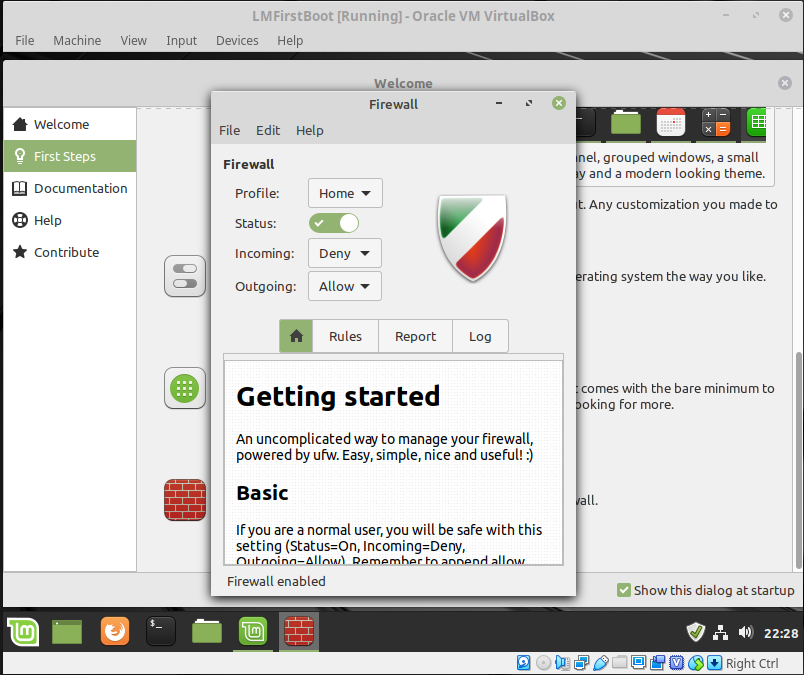The image size is (804, 675).
Task: Open the Linux Mint start menu
Action: tap(23, 631)
